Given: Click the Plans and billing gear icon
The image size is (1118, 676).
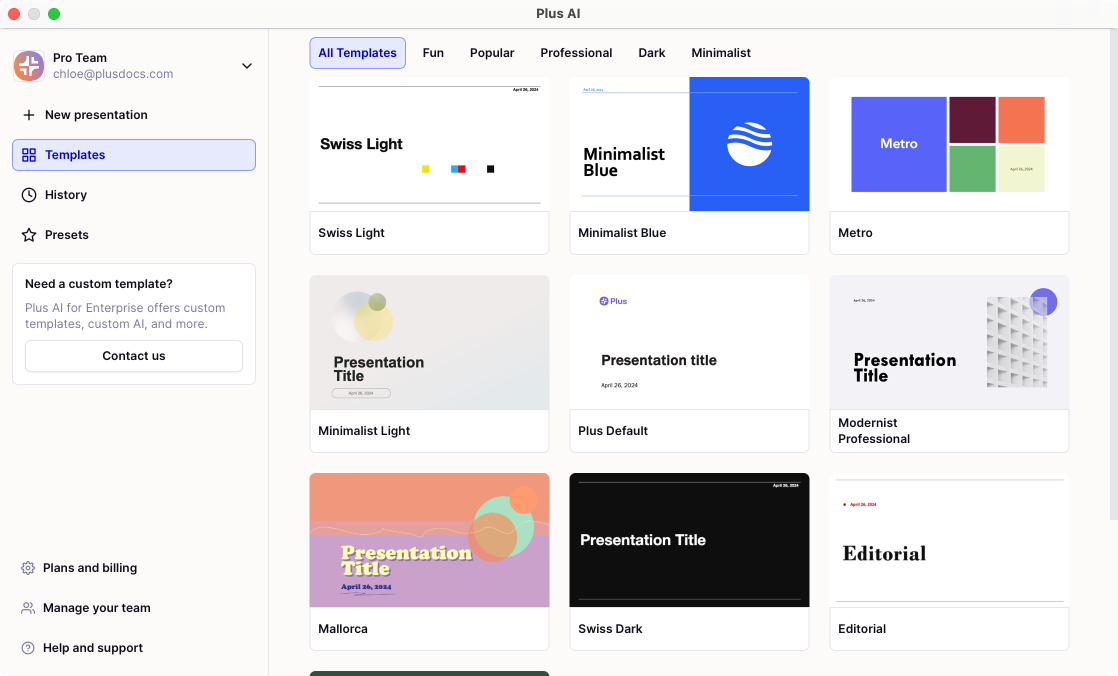Looking at the screenshot, I should 28,568.
